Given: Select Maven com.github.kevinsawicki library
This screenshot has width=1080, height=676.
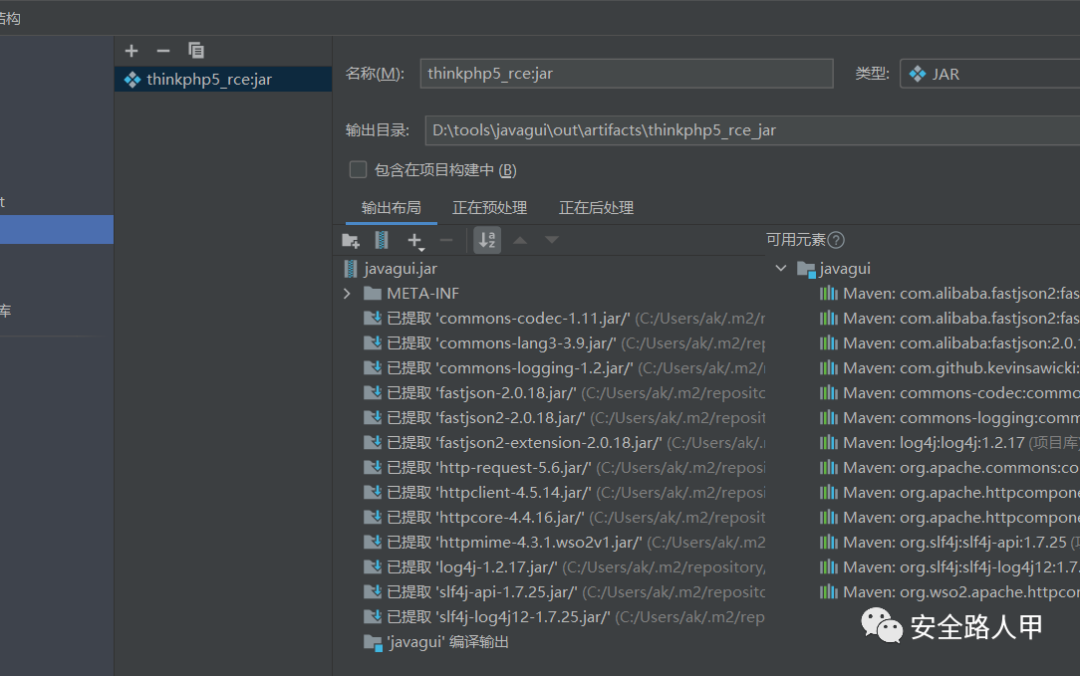Looking at the screenshot, I should (949, 368).
